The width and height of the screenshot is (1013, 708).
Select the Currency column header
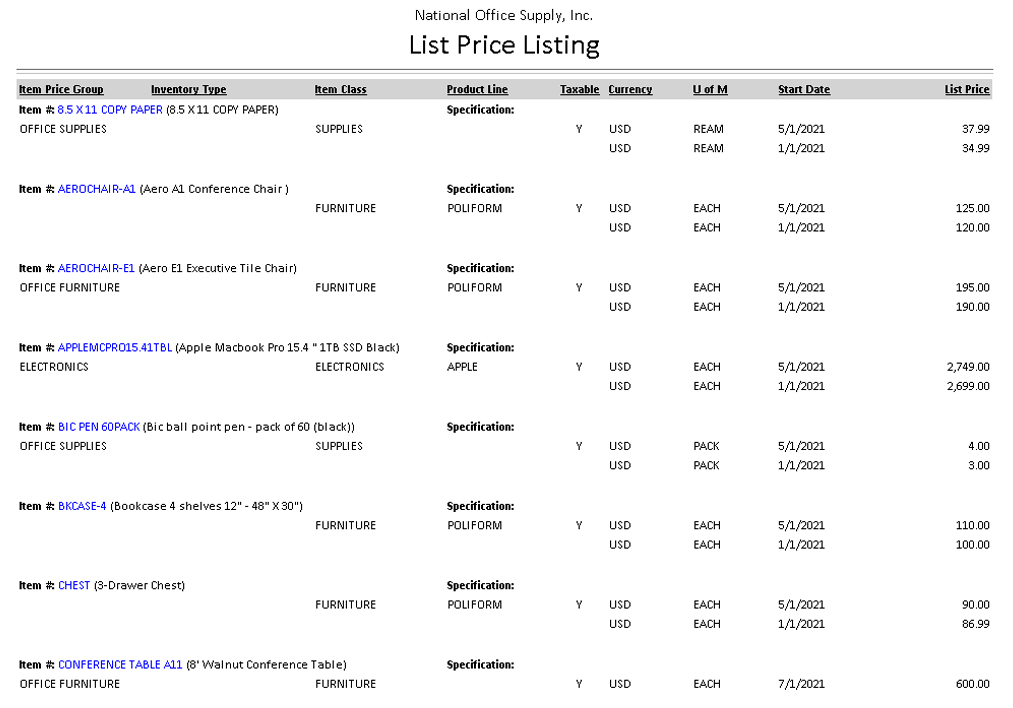(630, 90)
